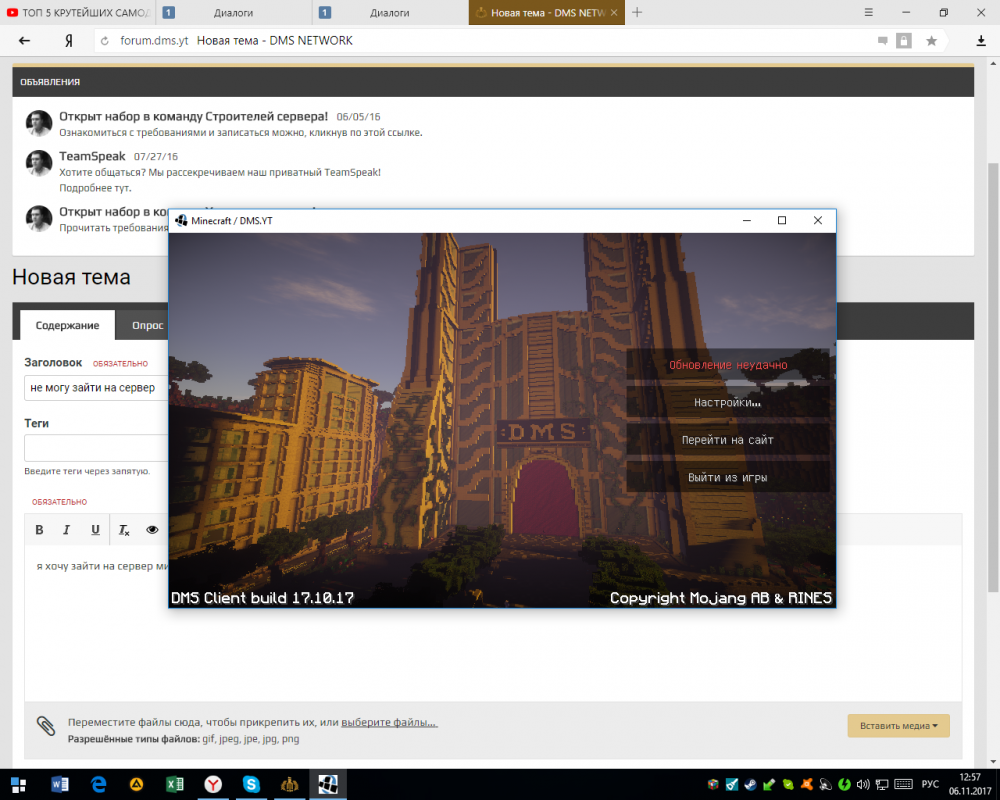Image resolution: width=1000 pixels, height=800 pixels.
Task: Click 'Выйти из игры' button
Action: (728, 478)
